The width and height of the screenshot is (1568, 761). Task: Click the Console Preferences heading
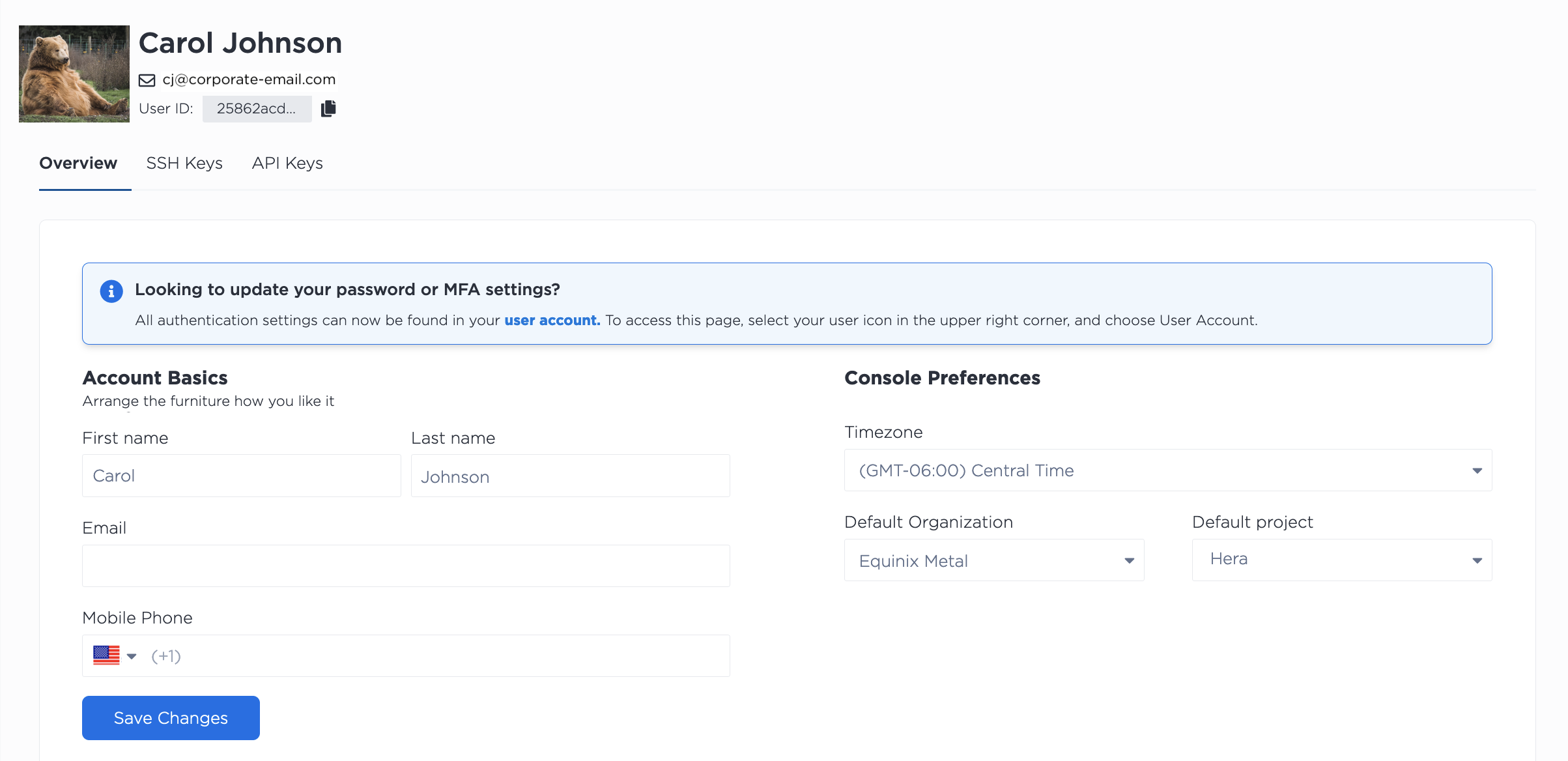(x=942, y=378)
